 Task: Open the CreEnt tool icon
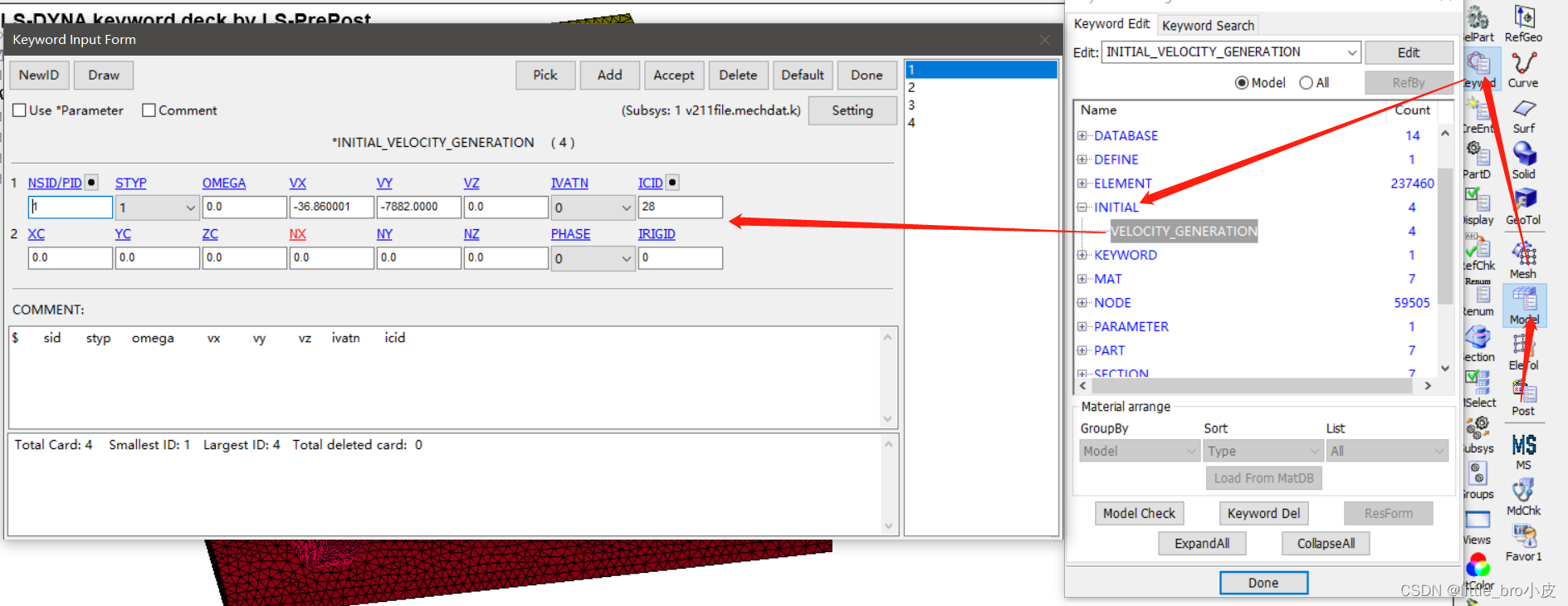click(1478, 115)
